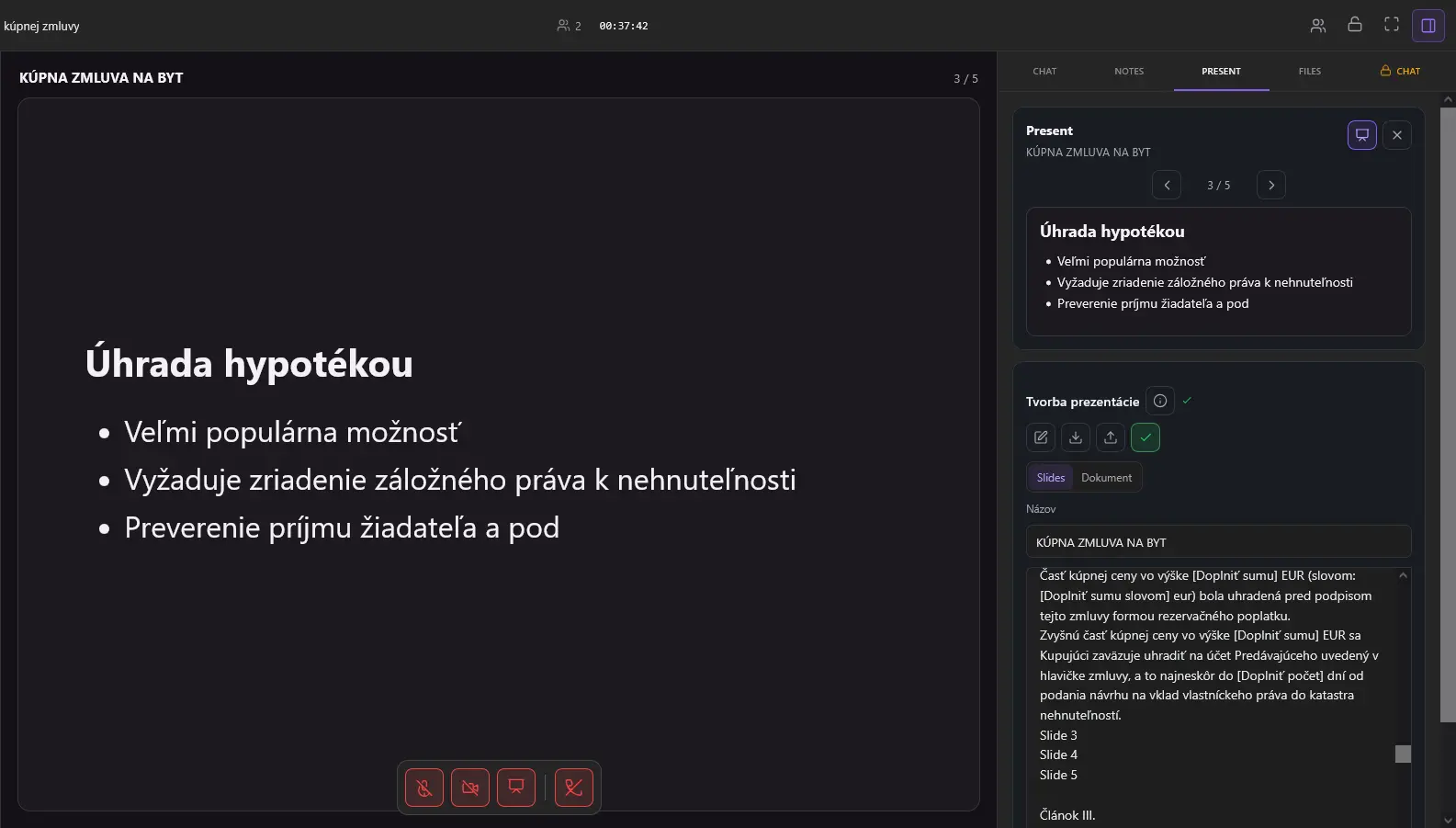Upload a presentation file

tap(1111, 437)
